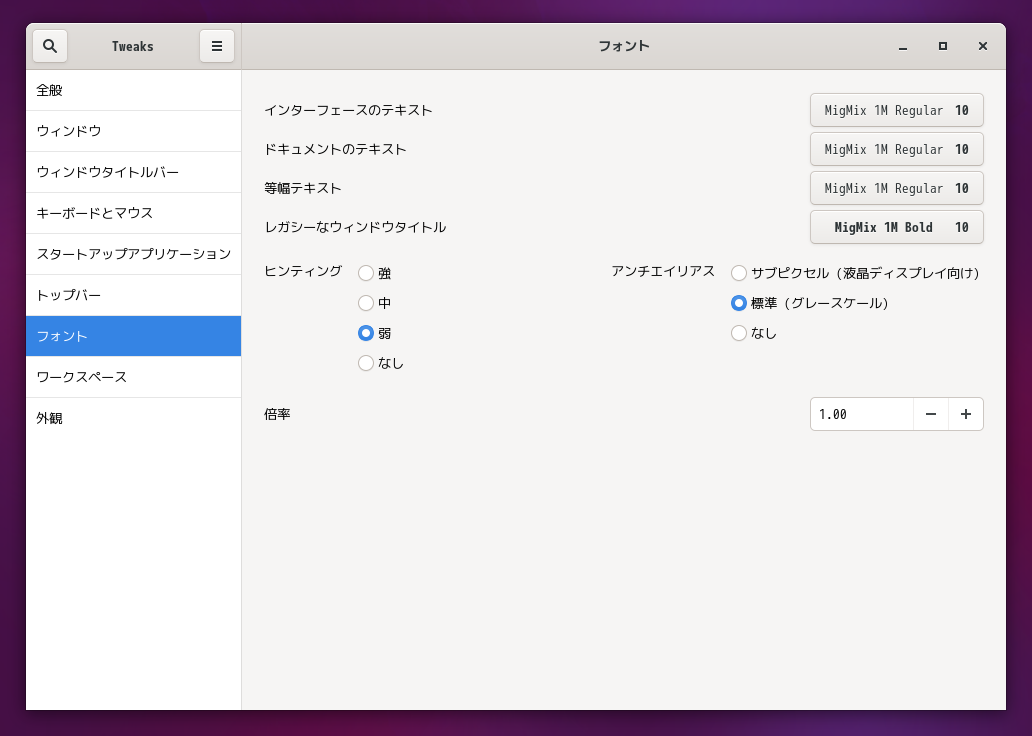Click the レガシーなウィンドウタイトル label
1032x736 pixels.
point(355,227)
